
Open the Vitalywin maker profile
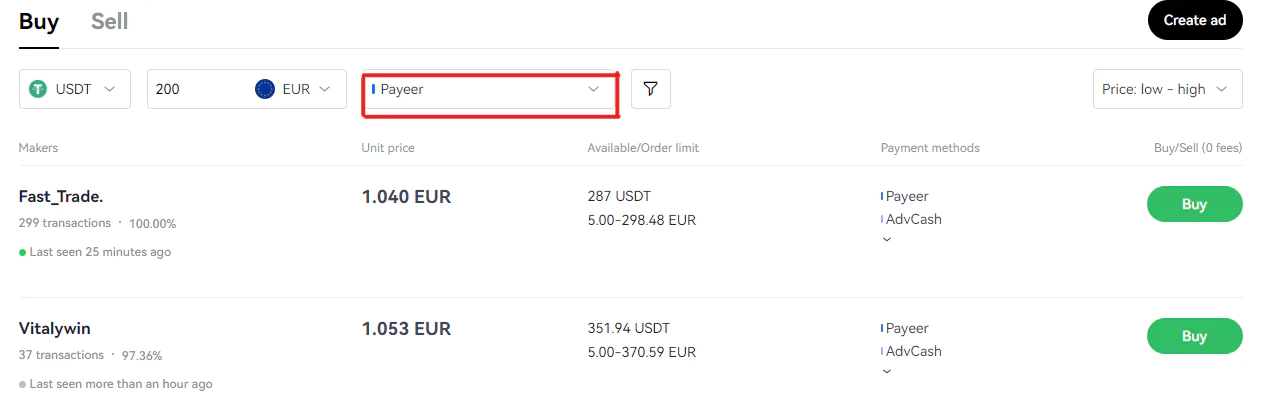click(x=55, y=328)
